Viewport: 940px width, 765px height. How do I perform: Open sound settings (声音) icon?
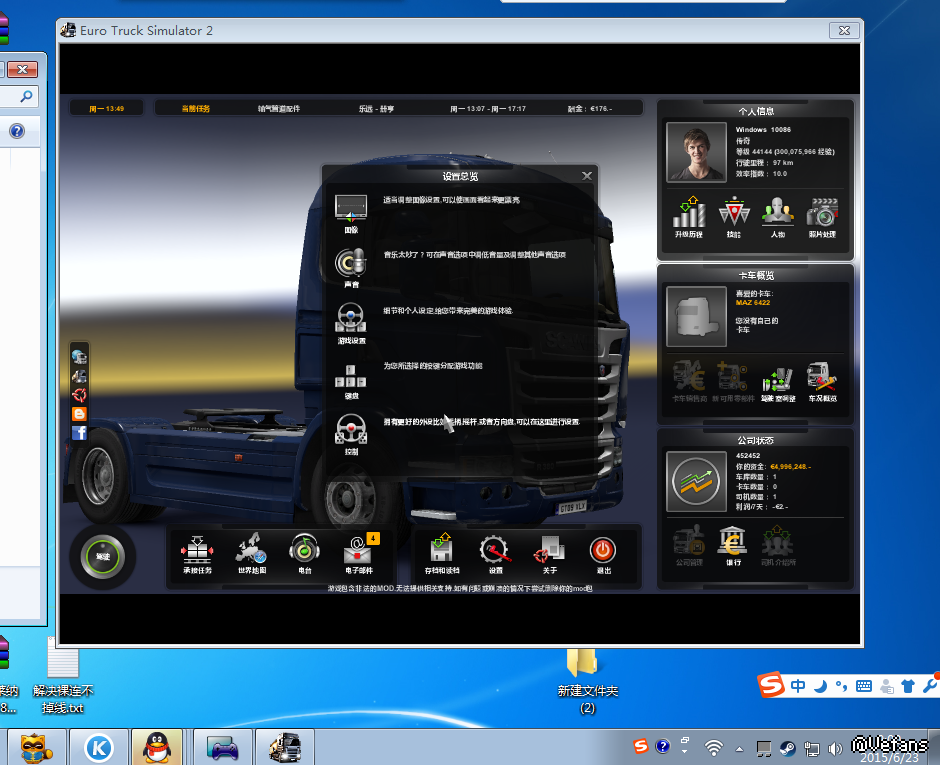[351, 263]
